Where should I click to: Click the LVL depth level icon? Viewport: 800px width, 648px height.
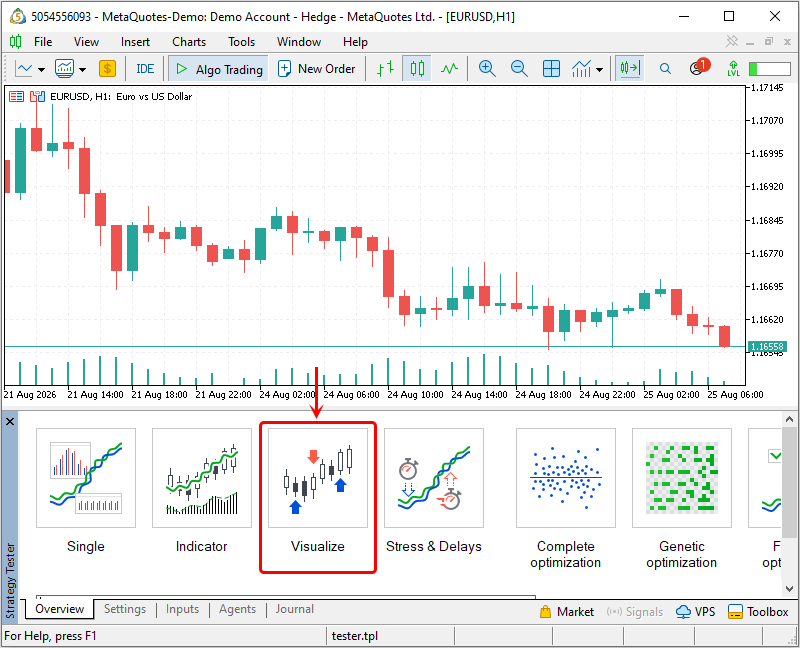733,68
